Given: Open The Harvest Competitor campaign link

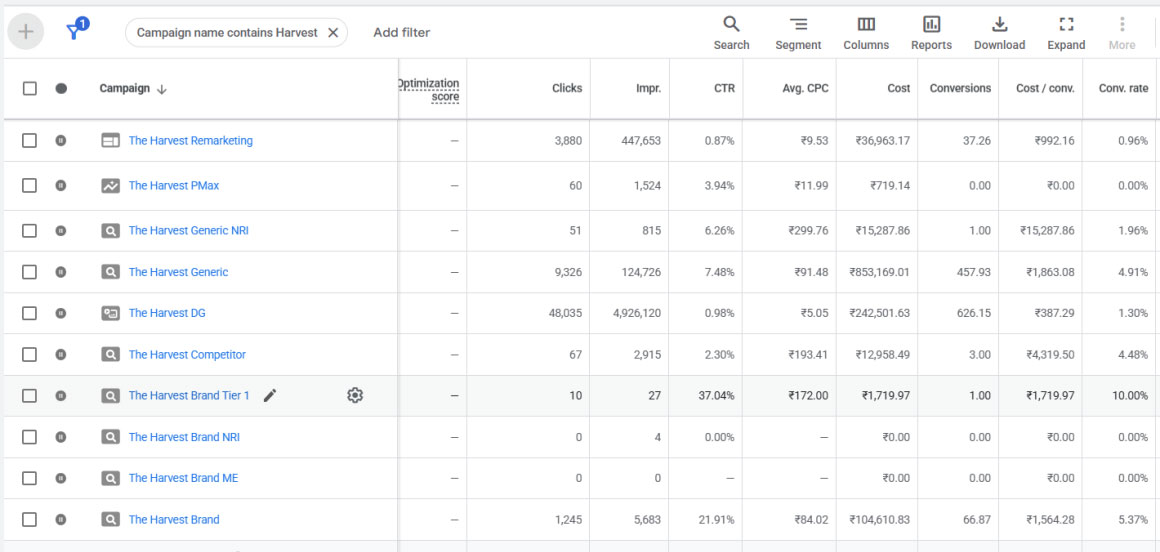Looking at the screenshot, I should pos(187,355).
